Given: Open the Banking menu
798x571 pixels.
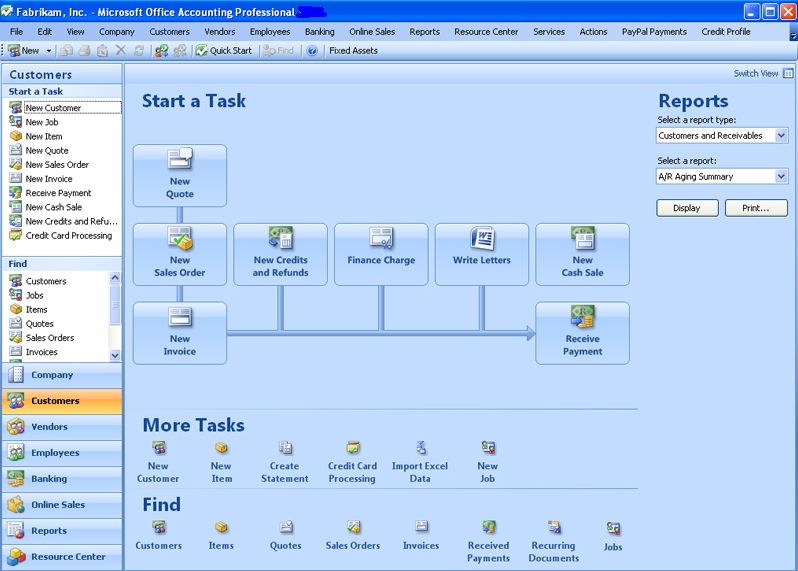Looking at the screenshot, I should pyautogui.click(x=320, y=32).
